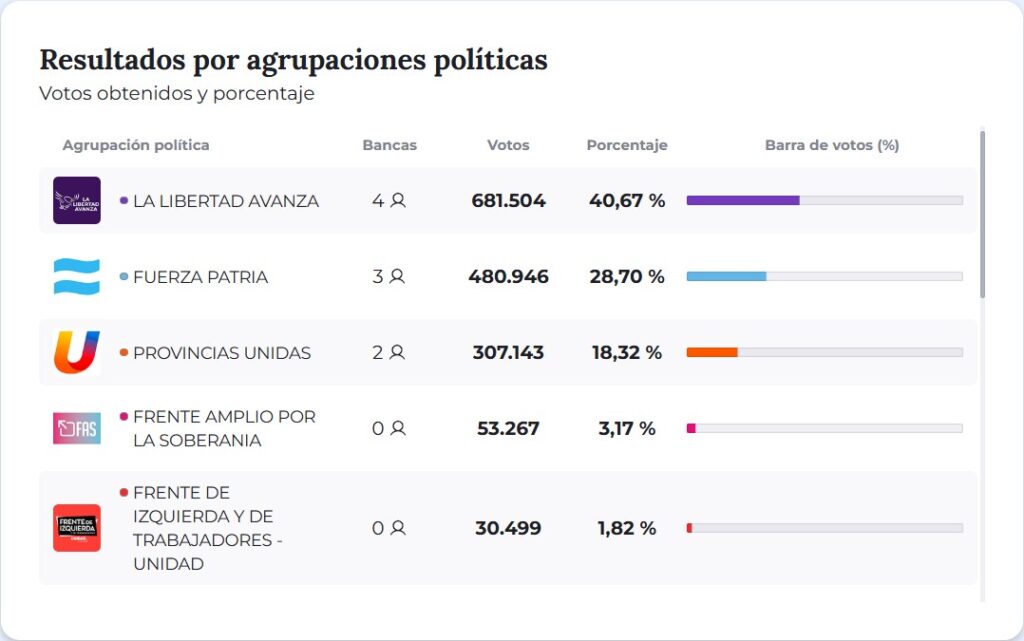The image size is (1024, 641).
Task: Click the Bancas column header
Action: click(x=389, y=145)
